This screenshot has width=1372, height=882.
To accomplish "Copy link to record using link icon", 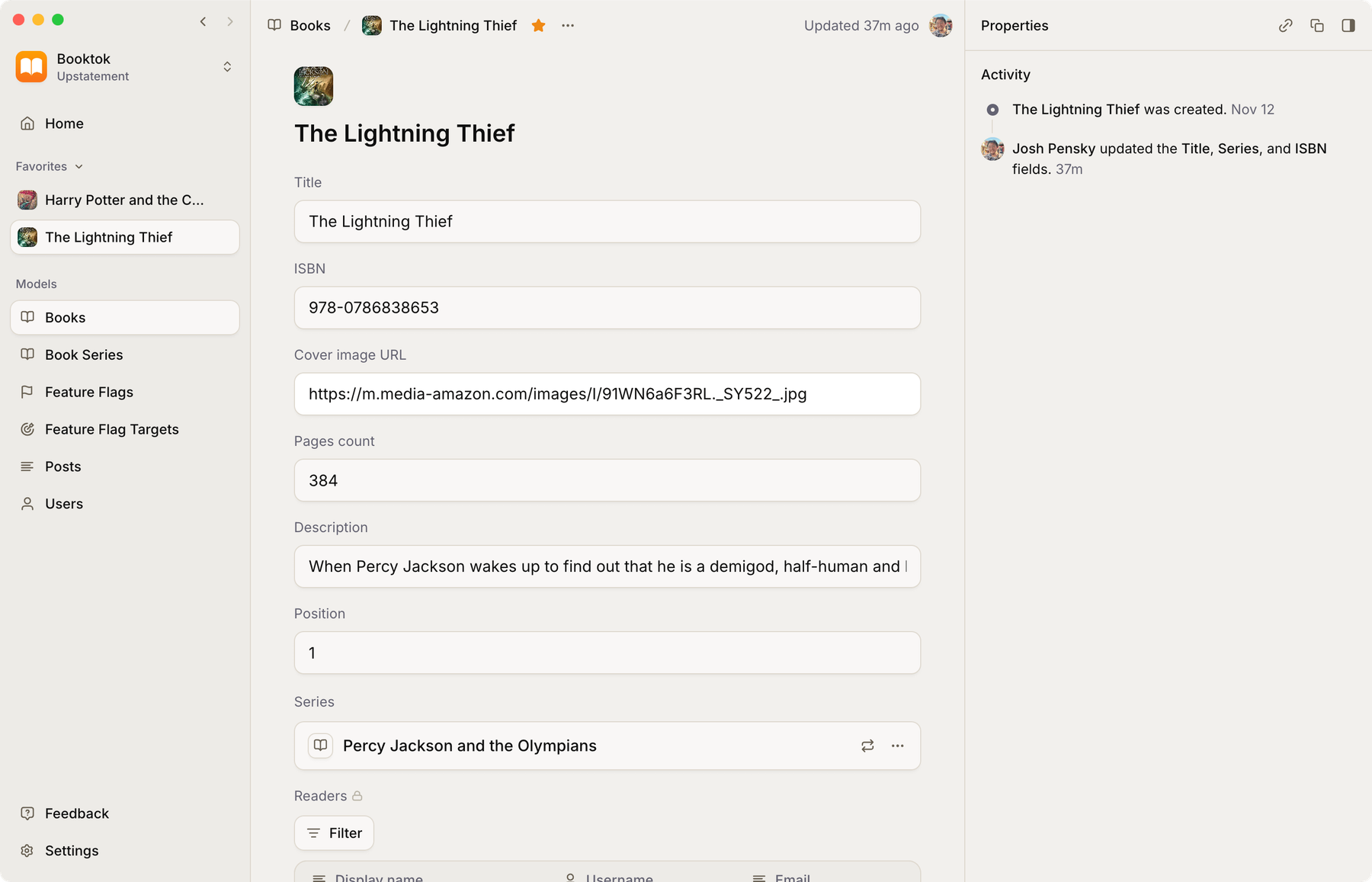I will pos(1285,25).
